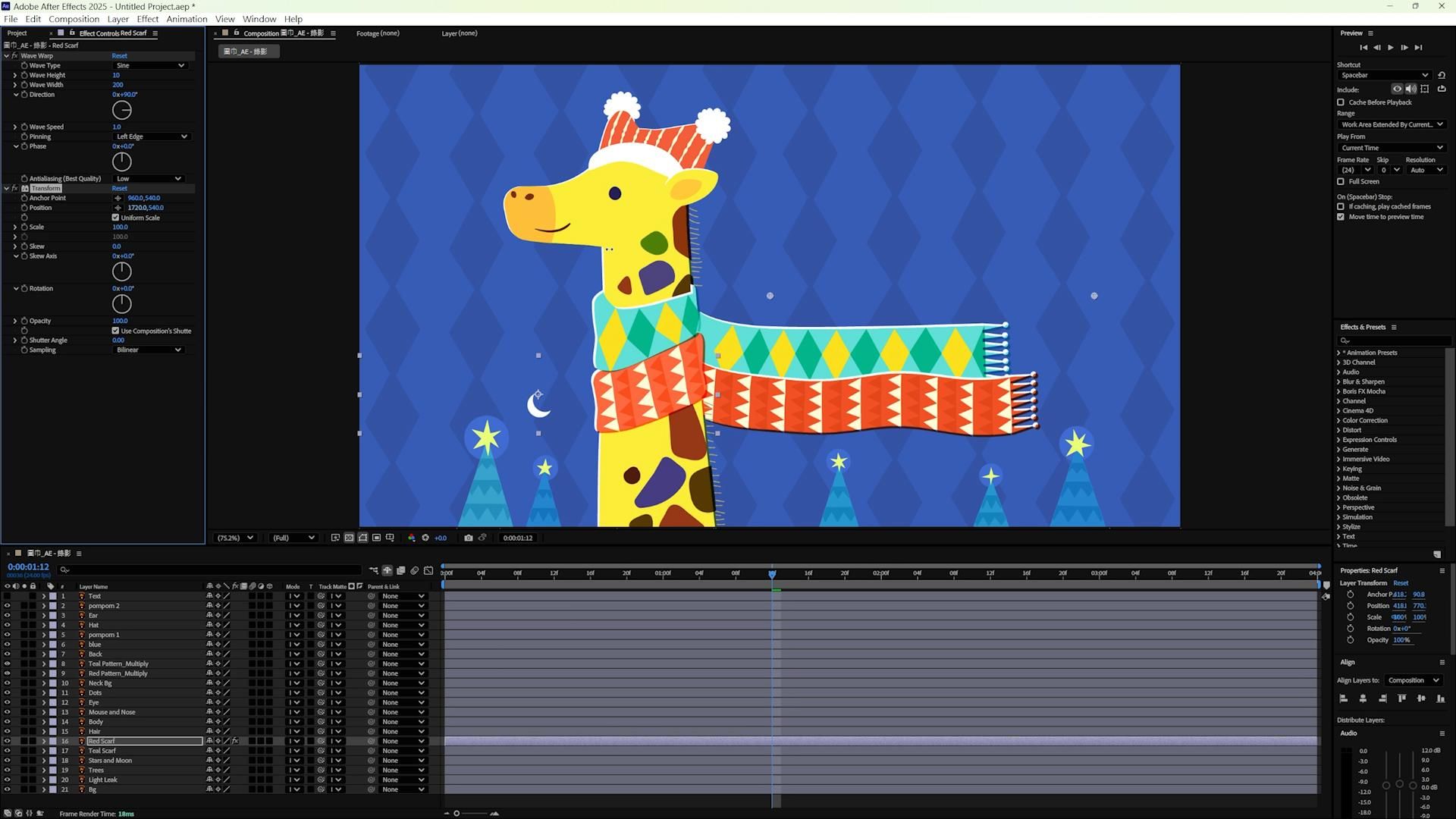Open the Pinning Left Edge dropdown
The height and width of the screenshot is (819, 1456).
151,136
